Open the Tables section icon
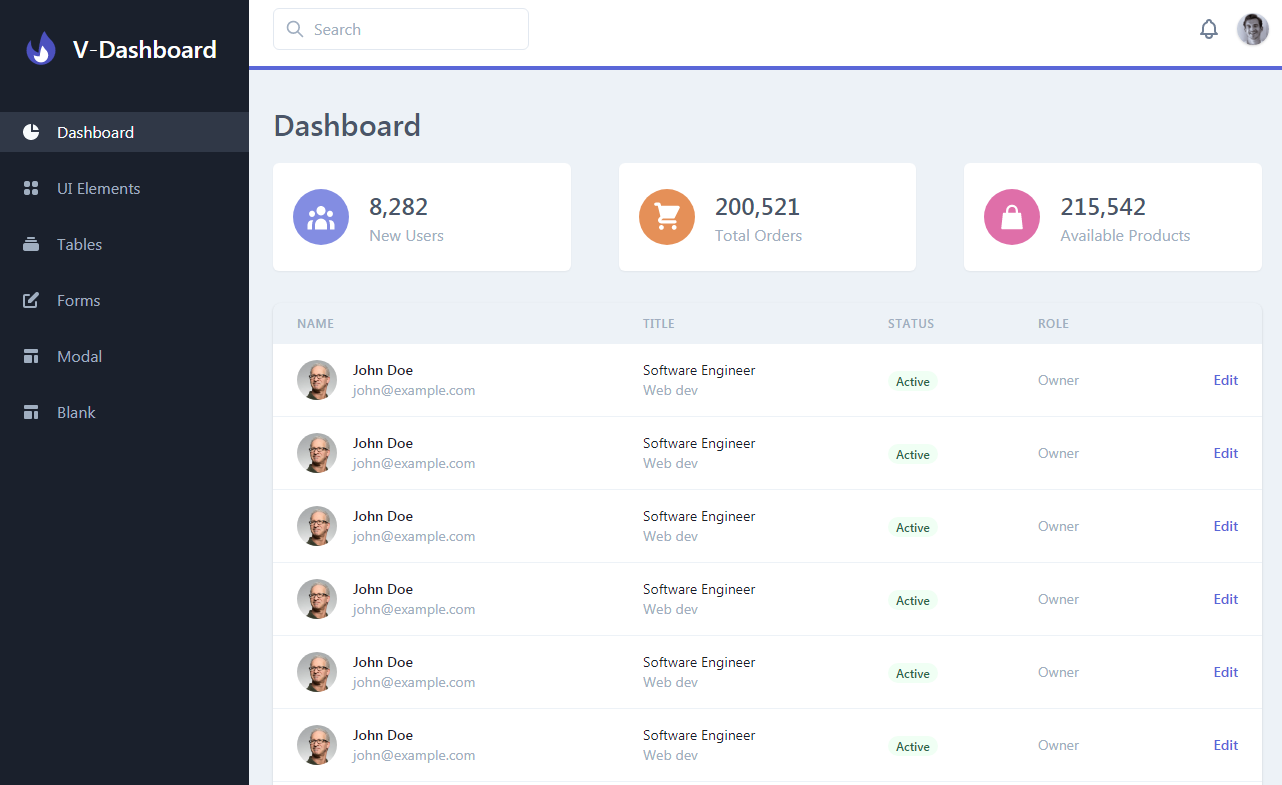 click(31, 243)
